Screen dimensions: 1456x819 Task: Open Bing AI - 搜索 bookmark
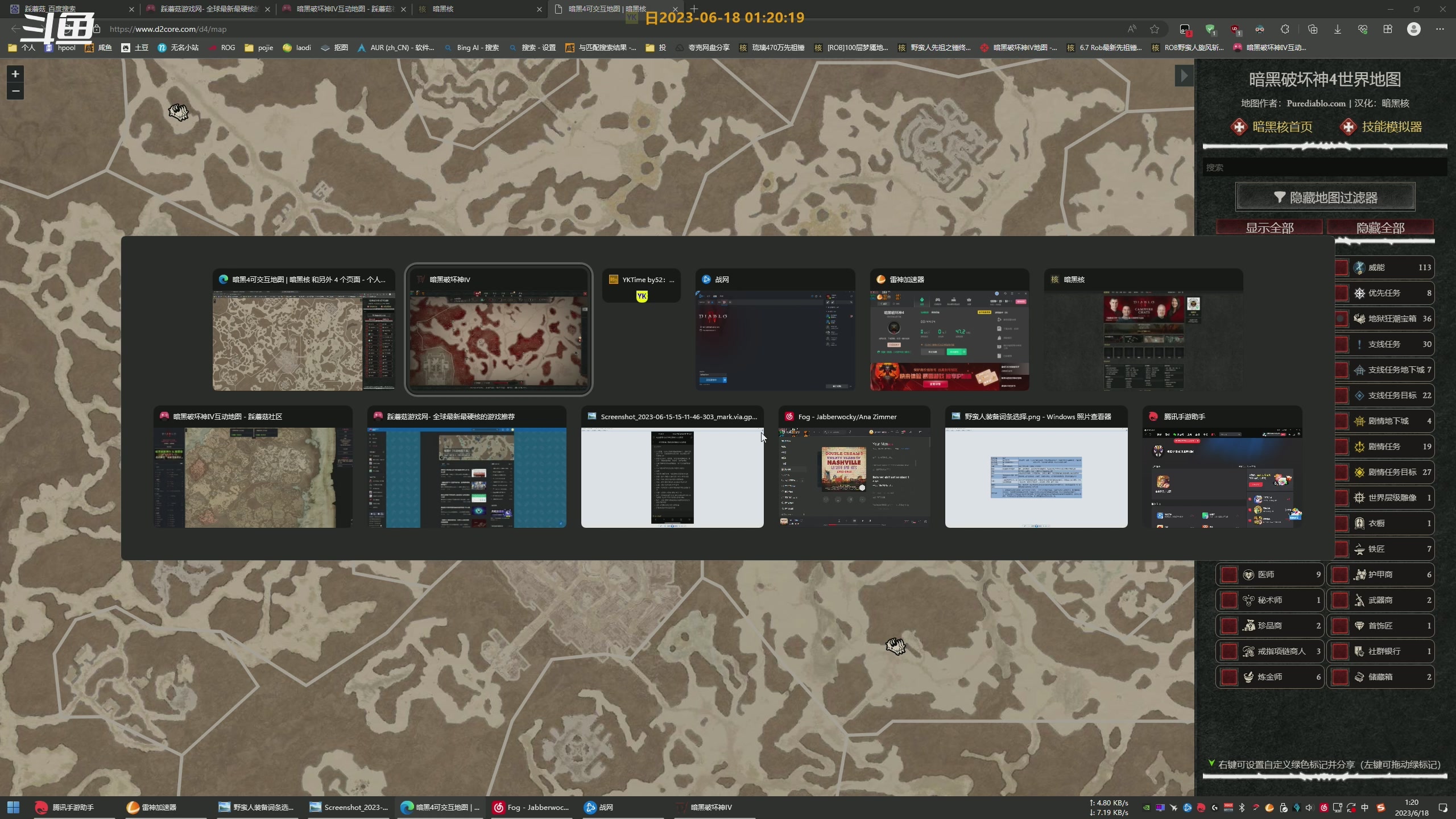471,48
